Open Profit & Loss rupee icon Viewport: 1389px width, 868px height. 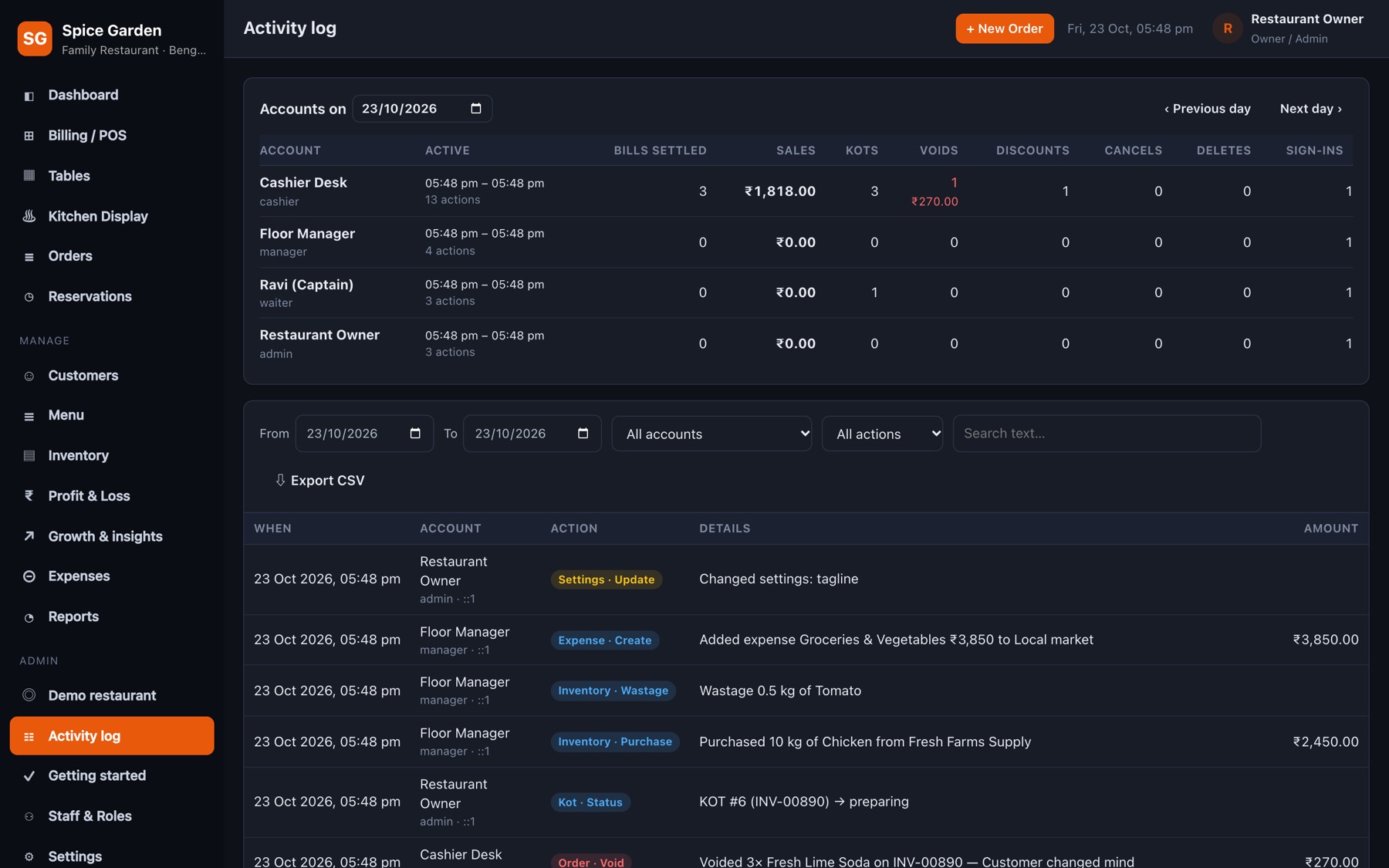click(29, 496)
